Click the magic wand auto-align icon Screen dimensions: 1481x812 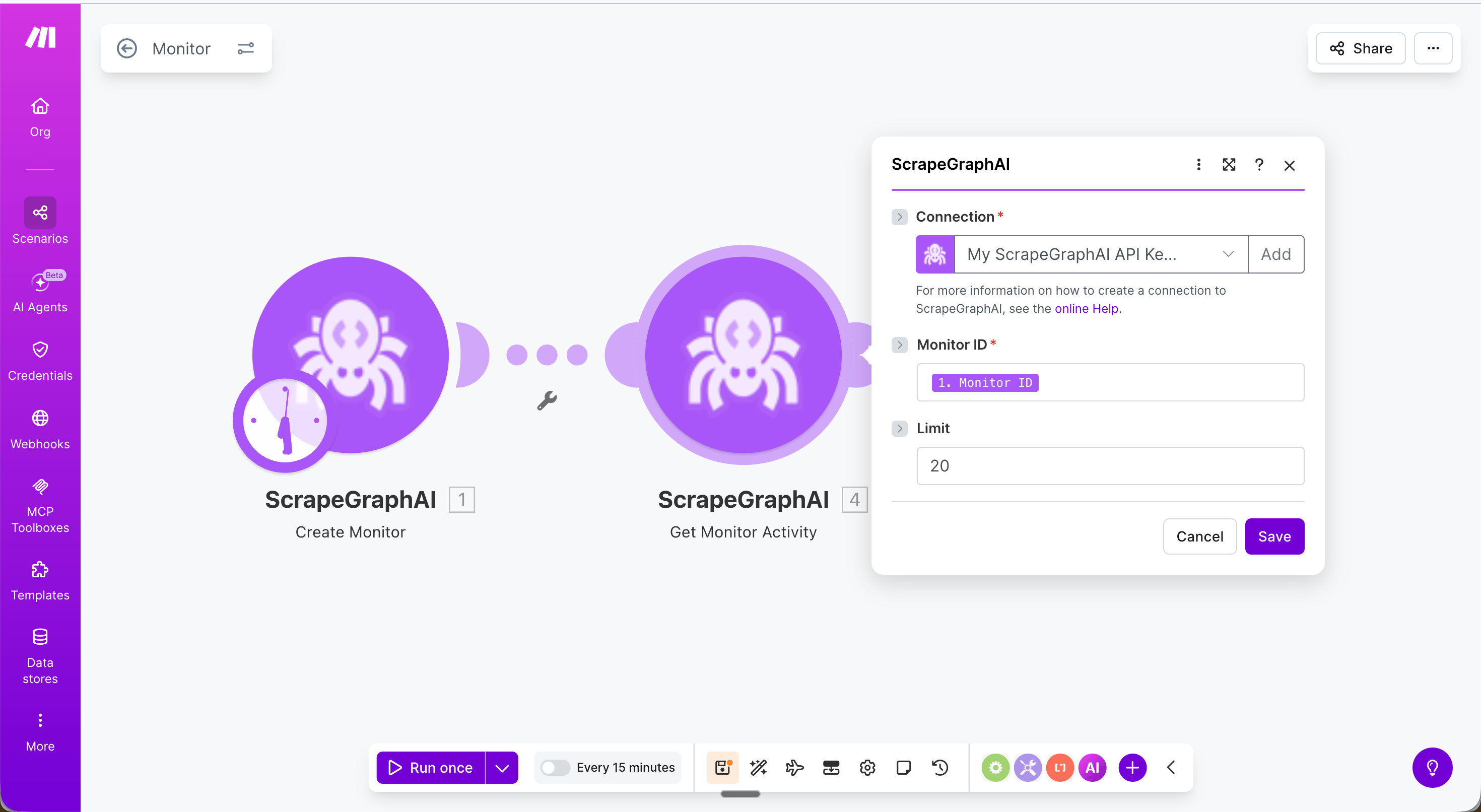[758, 767]
